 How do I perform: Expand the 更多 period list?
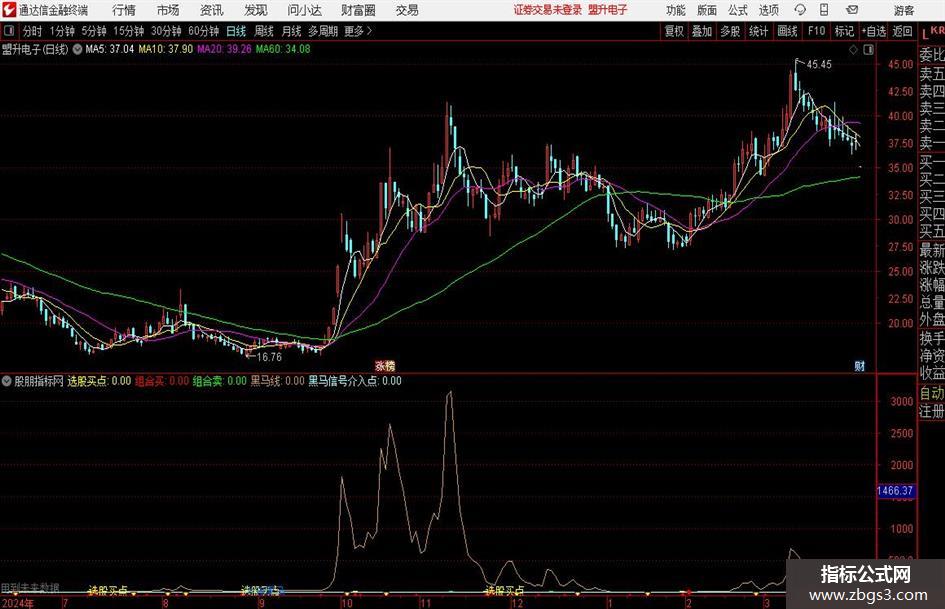358,31
